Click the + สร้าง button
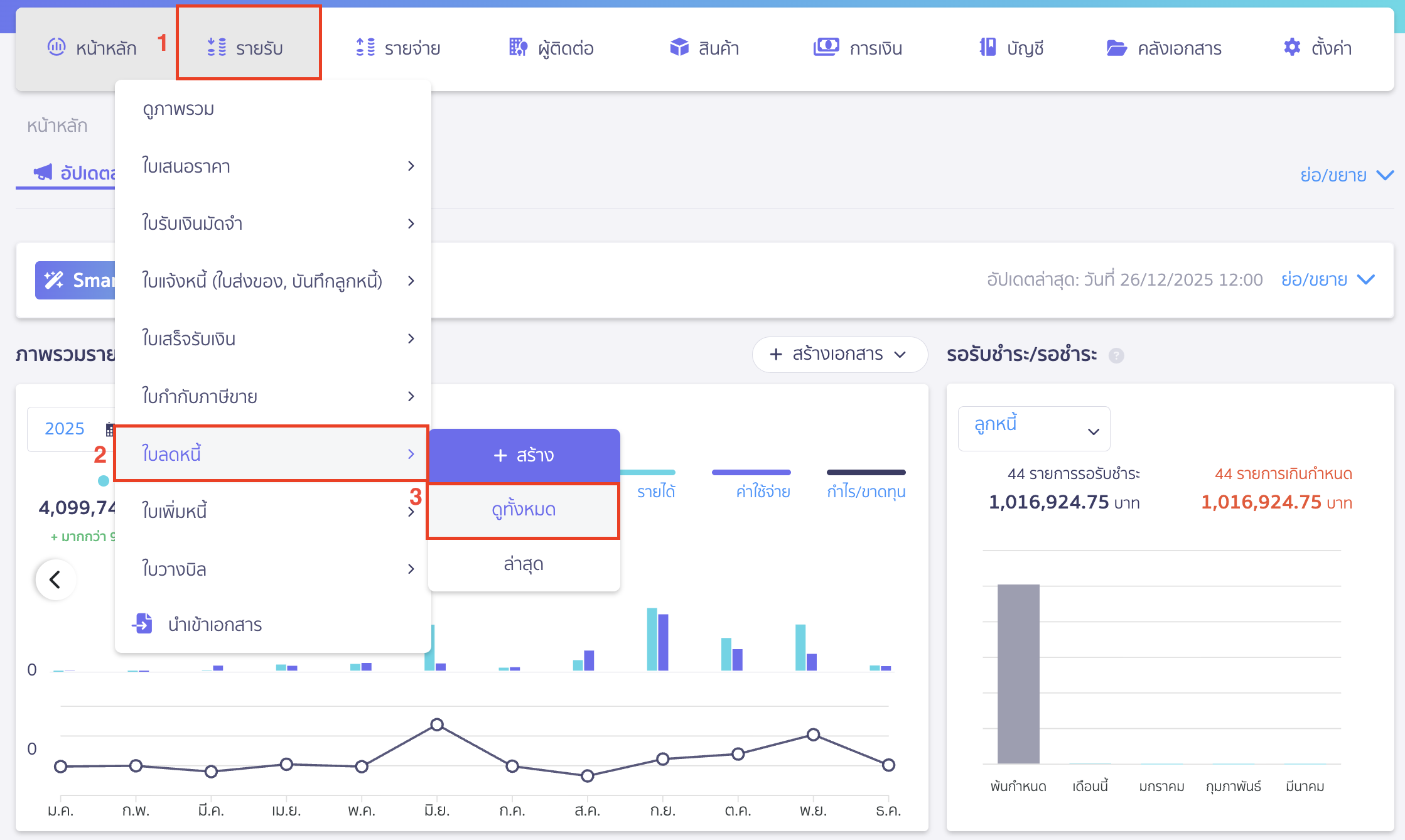The height and width of the screenshot is (840, 1405). pos(524,455)
